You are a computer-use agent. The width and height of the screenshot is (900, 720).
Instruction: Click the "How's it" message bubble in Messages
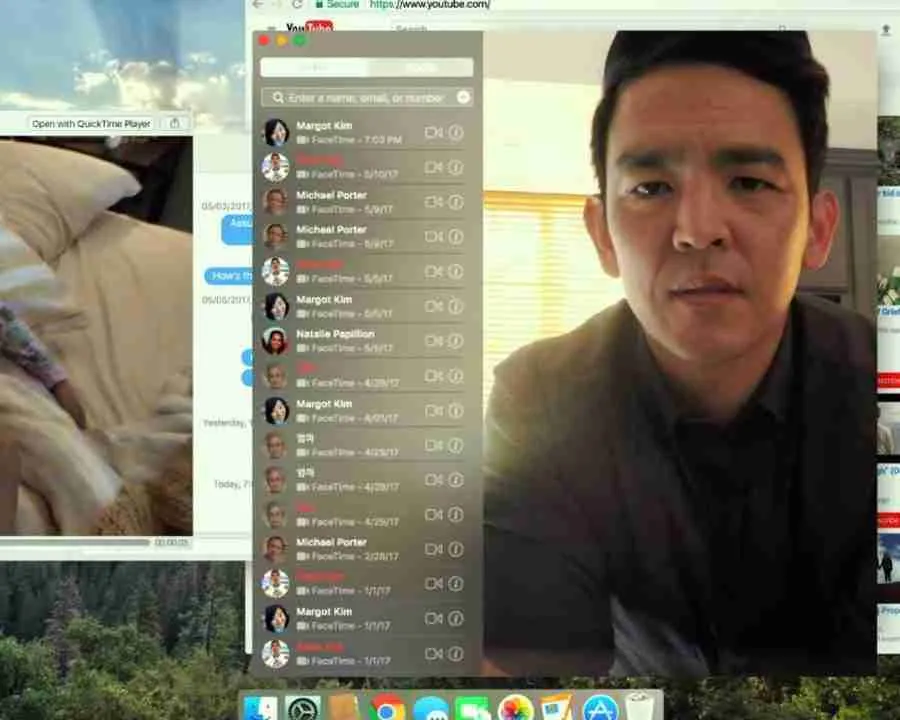[228, 276]
